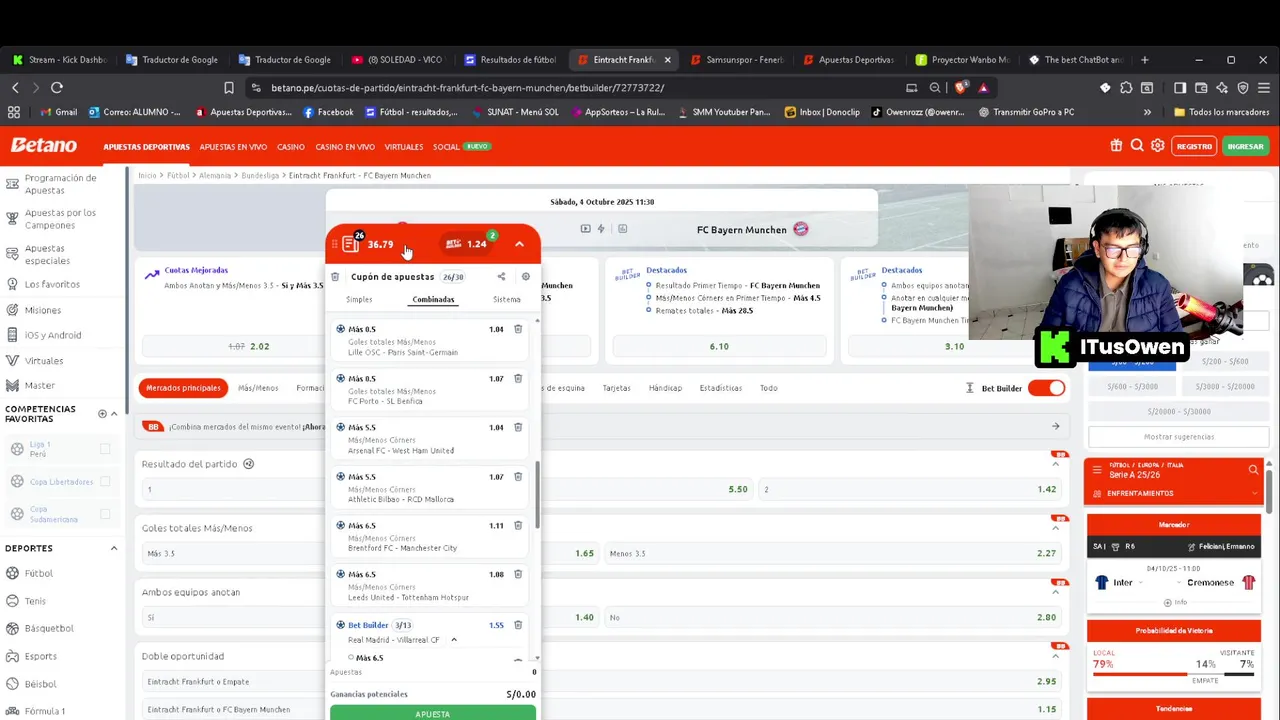The height and width of the screenshot is (720, 1280).
Task: Check the Copa Libertadores favorite box
Action: pos(105,481)
